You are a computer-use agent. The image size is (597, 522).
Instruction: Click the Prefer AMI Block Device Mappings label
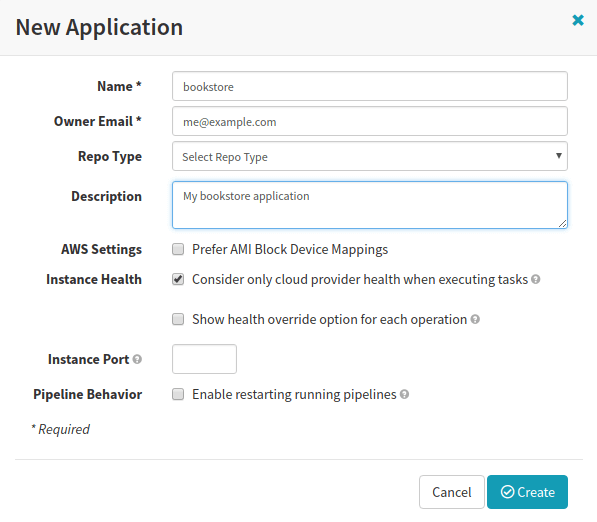click(x=290, y=249)
